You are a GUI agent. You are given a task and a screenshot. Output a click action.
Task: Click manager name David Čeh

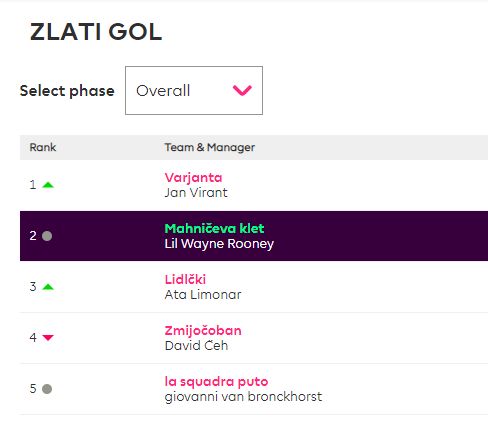(x=196, y=345)
